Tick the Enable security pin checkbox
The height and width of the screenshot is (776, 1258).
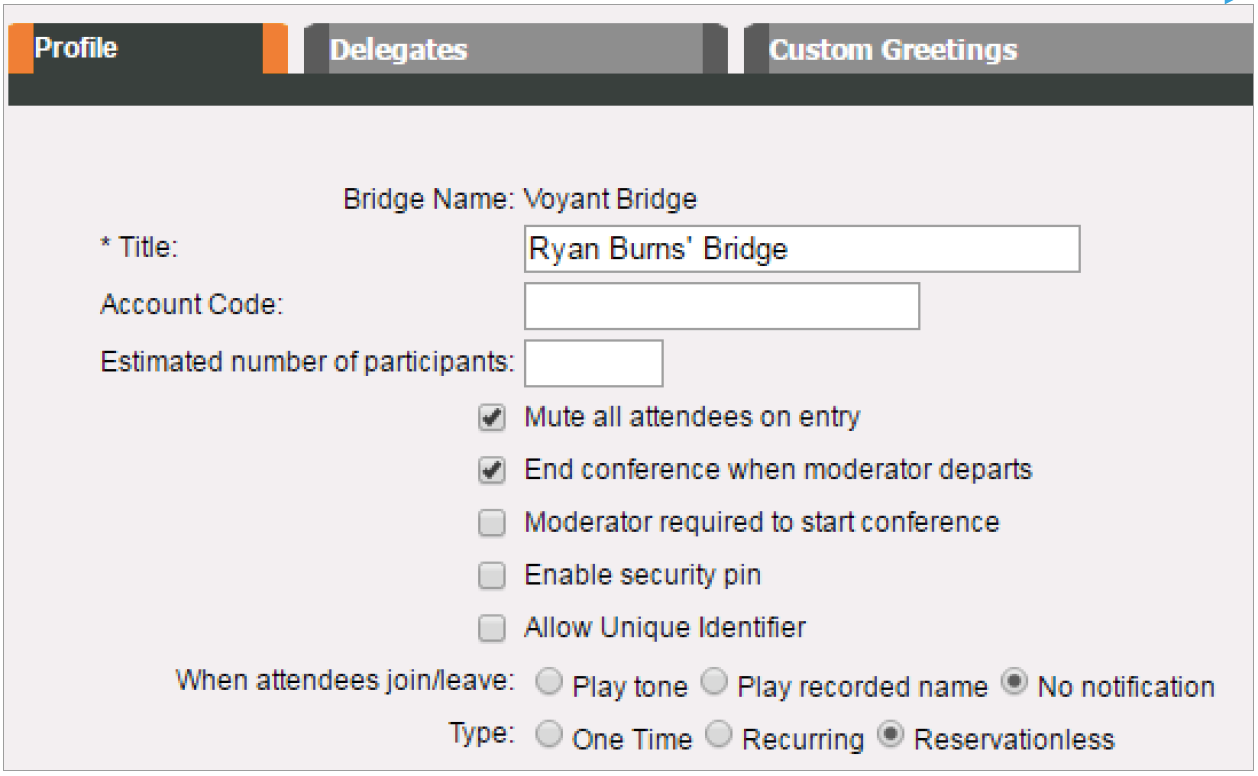coord(492,576)
